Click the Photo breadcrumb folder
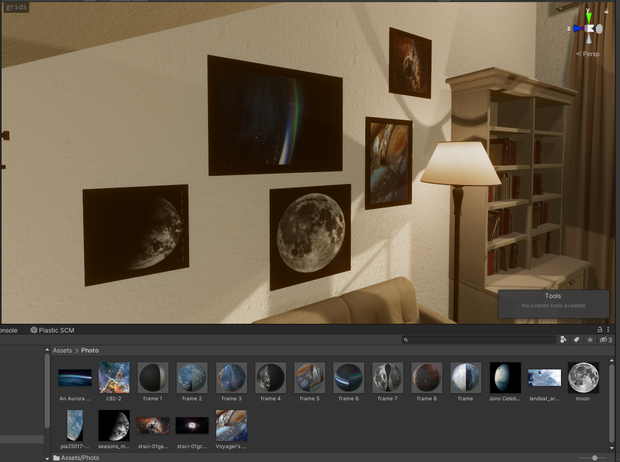Viewport: 620px width, 462px height. tap(90, 350)
